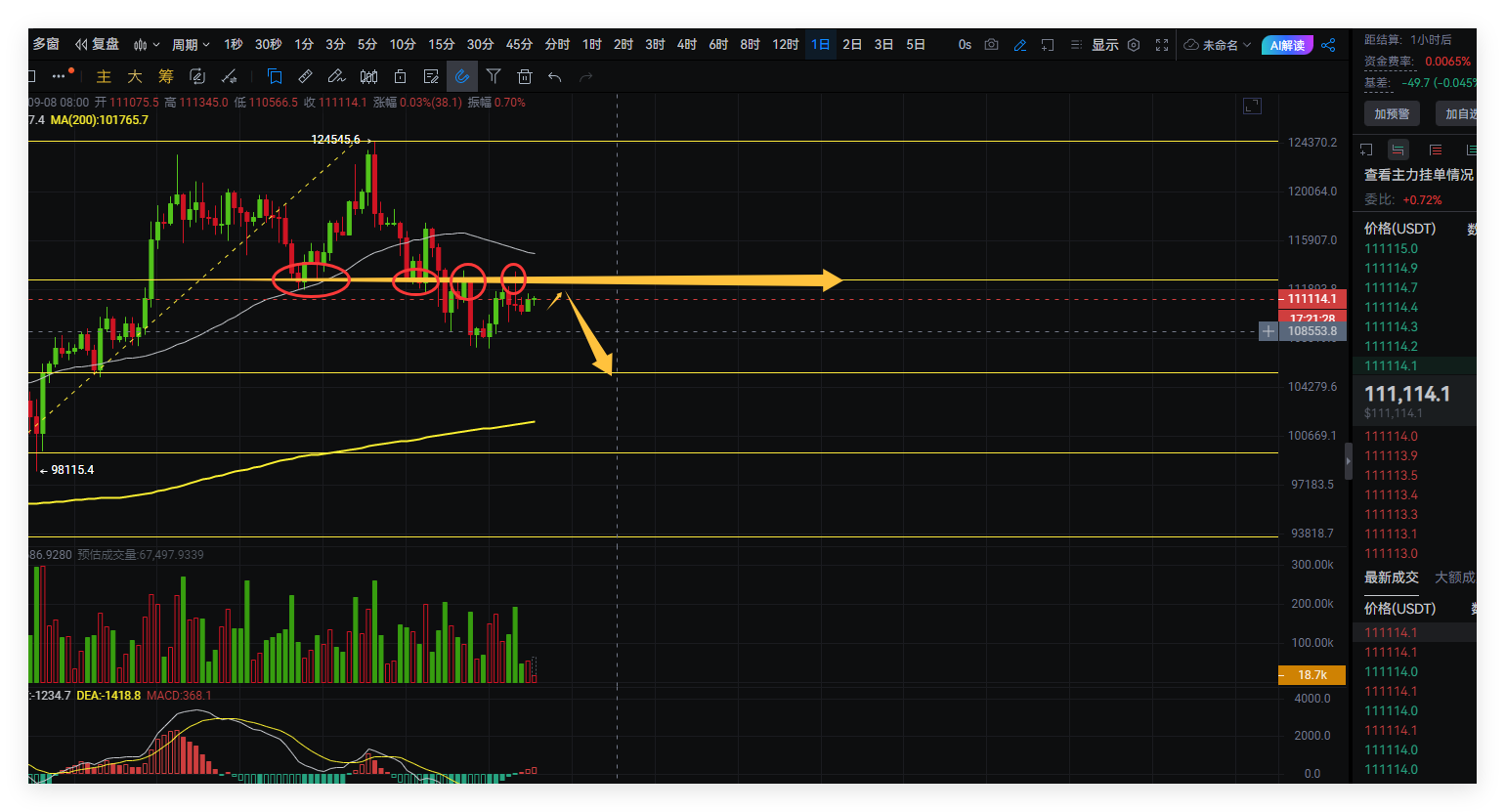Click the line-with-plus drawing icon
The image size is (1505, 812).
click(x=230, y=76)
